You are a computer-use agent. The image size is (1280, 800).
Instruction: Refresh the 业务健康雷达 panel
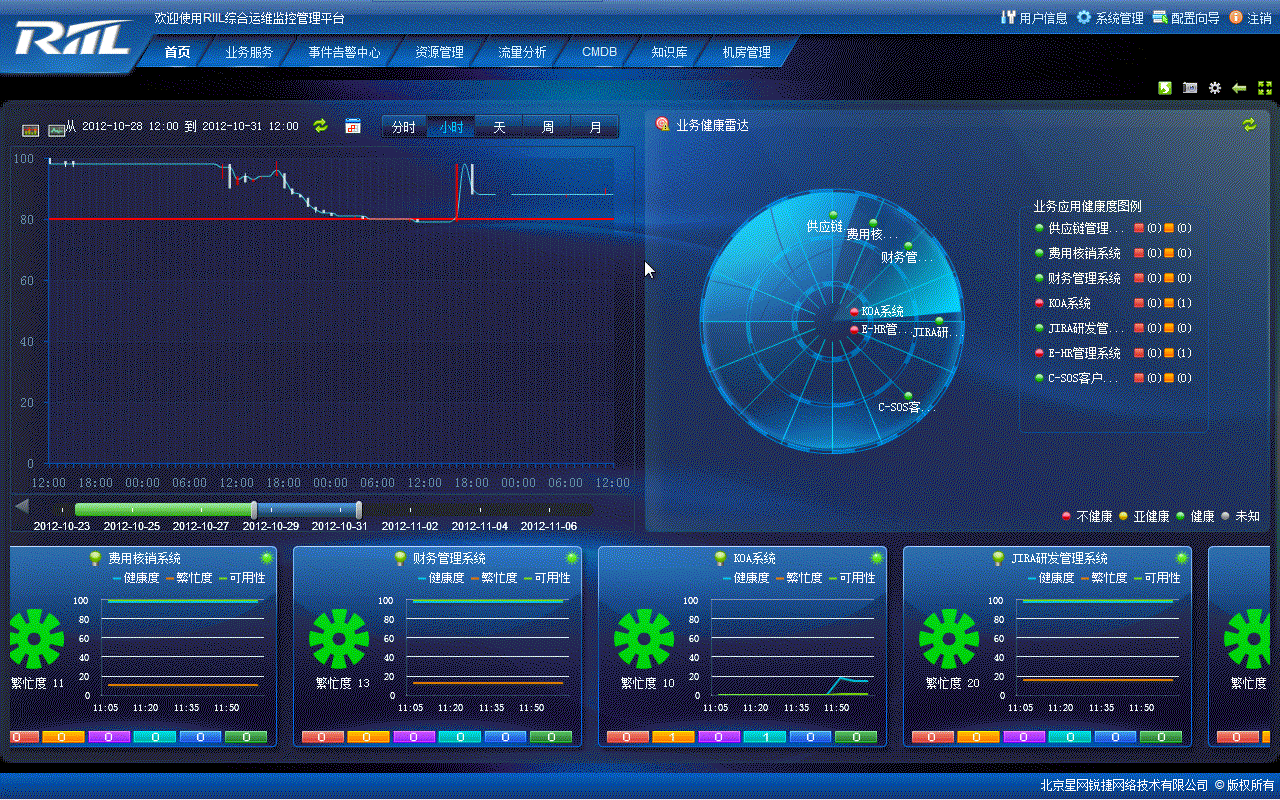[1249, 124]
